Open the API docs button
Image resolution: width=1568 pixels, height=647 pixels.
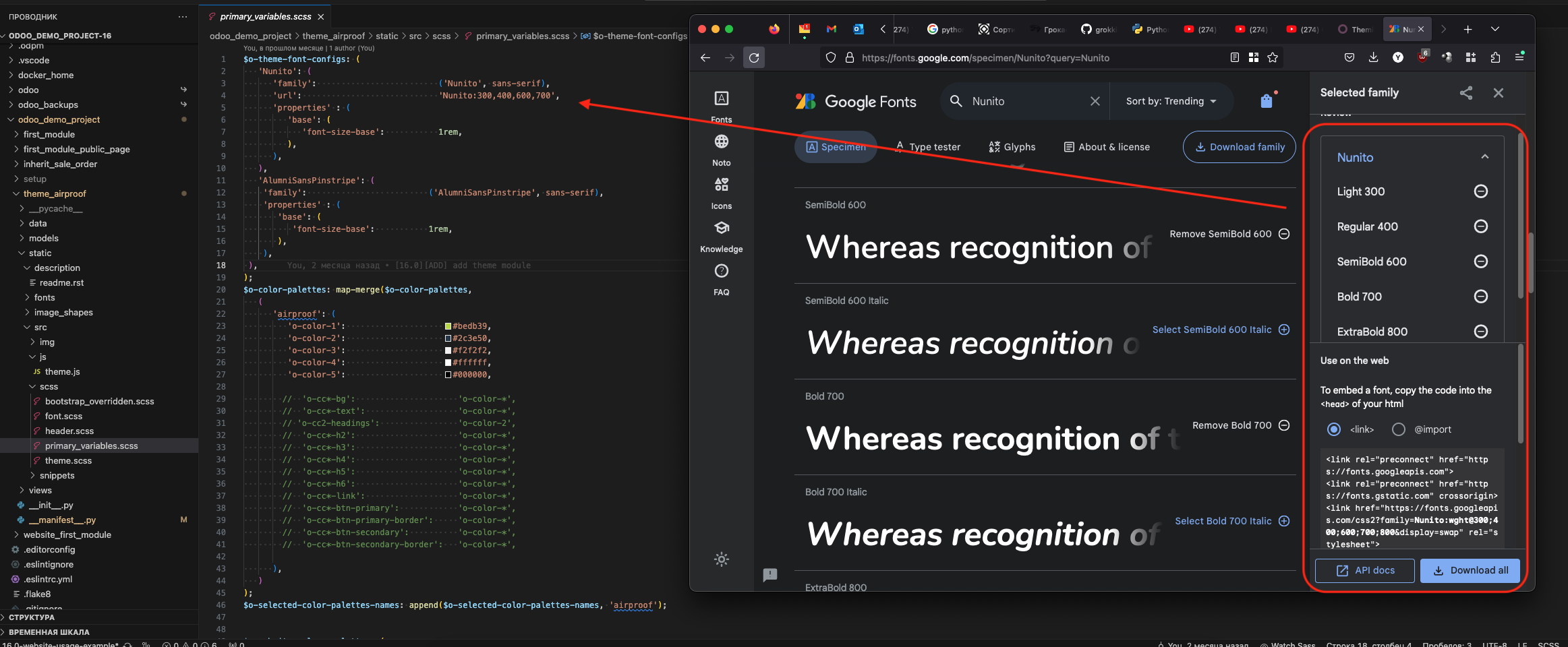click(x=1365, y=570)
